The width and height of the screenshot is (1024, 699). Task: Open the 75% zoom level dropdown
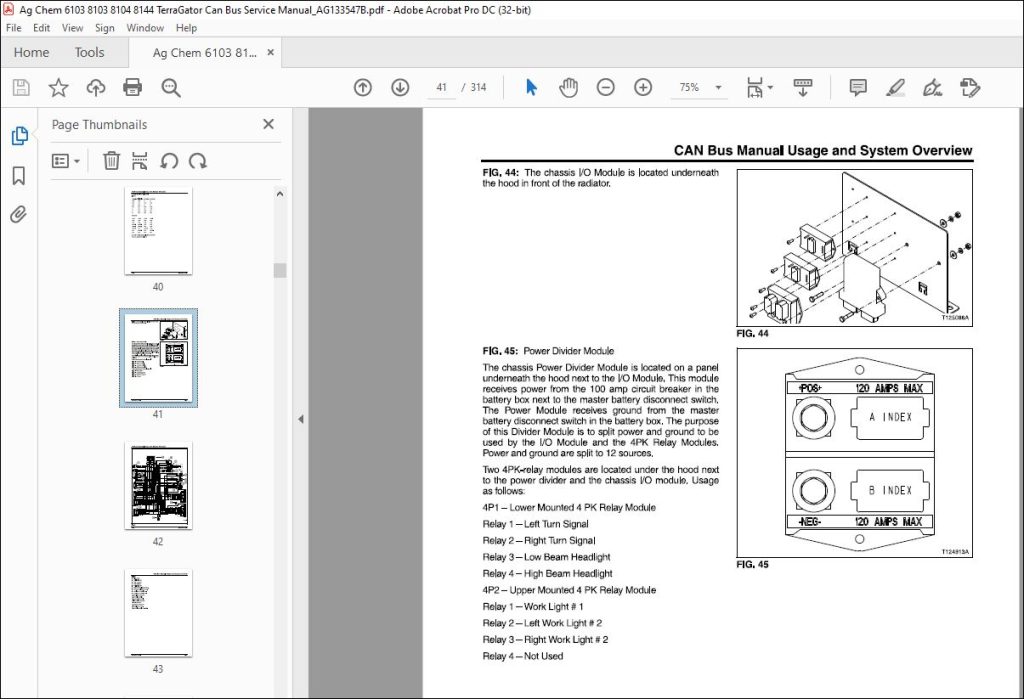coord(700,88)
